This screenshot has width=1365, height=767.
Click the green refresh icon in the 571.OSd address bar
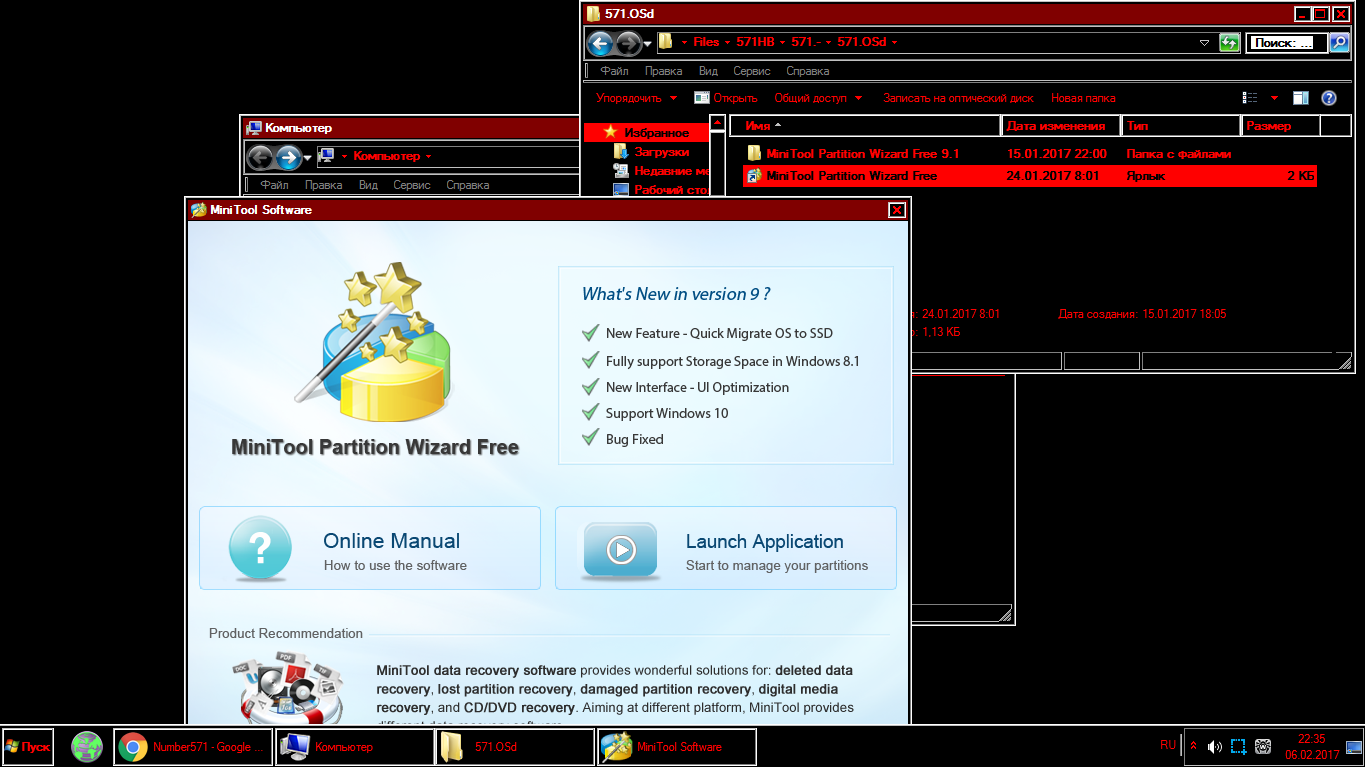tap(1230, 42)
